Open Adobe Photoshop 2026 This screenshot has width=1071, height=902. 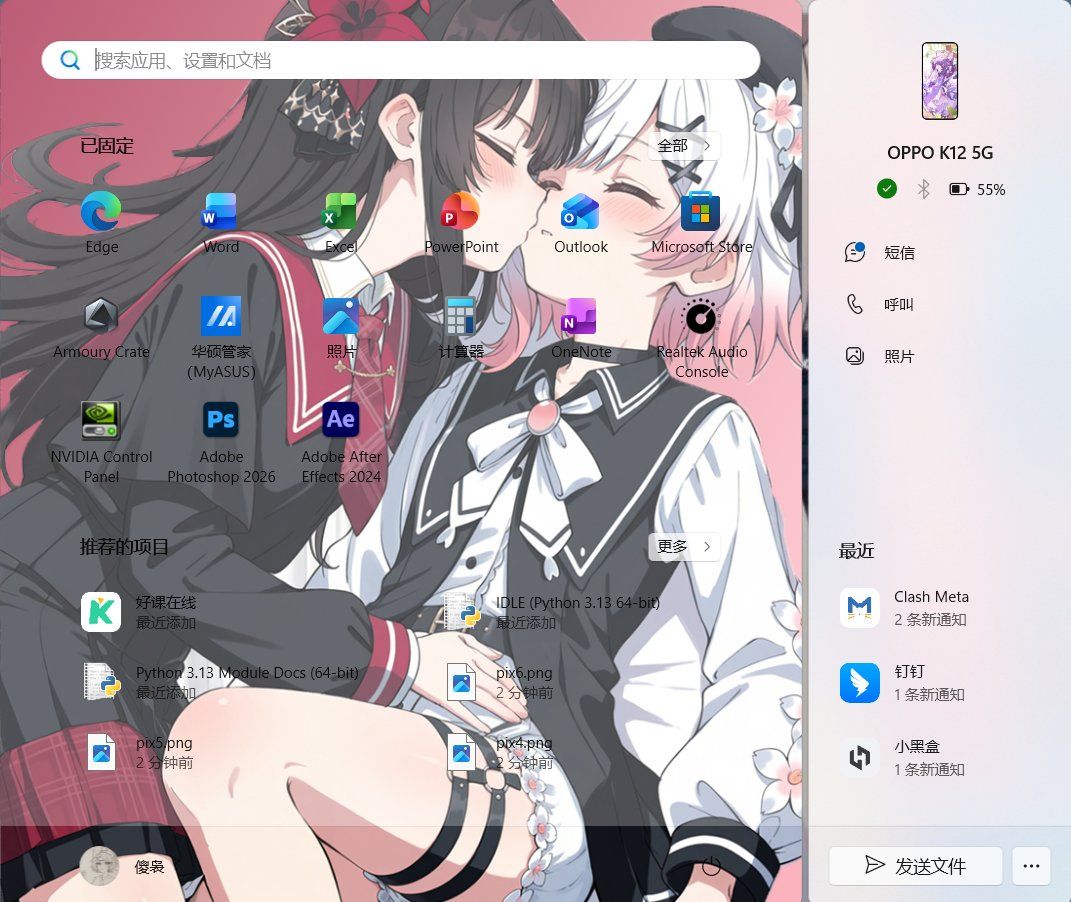point(221,442)
